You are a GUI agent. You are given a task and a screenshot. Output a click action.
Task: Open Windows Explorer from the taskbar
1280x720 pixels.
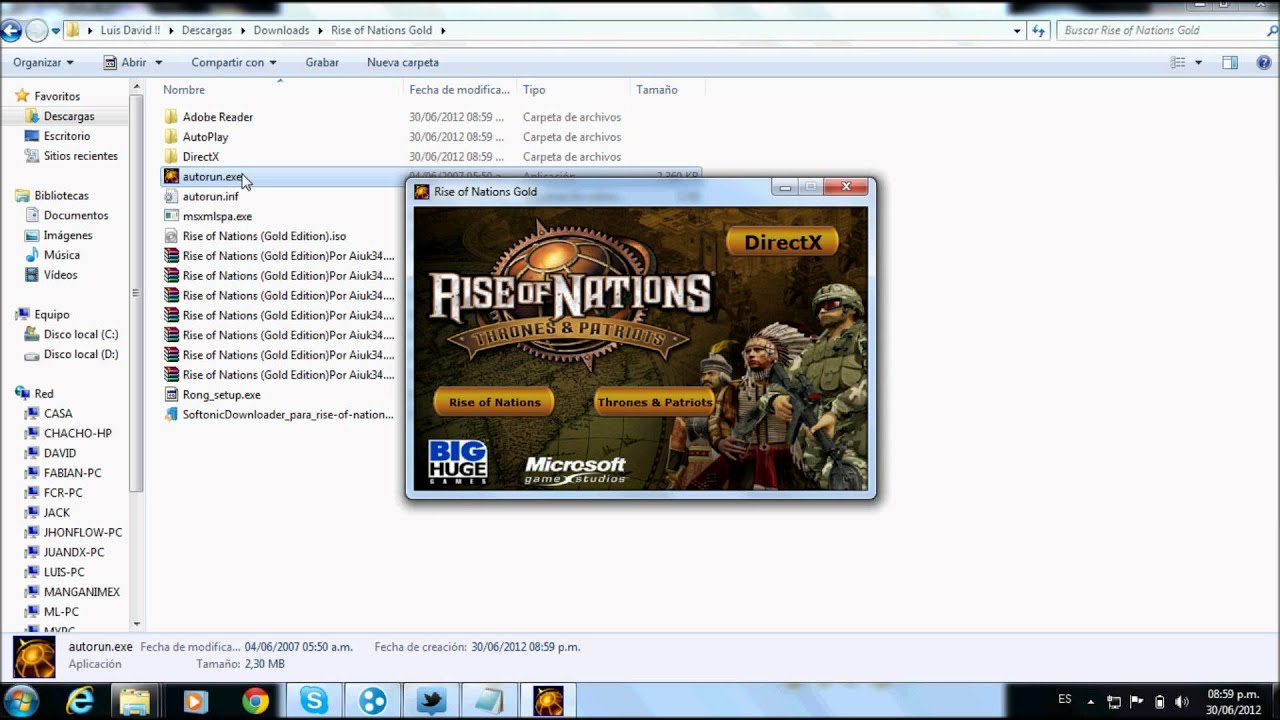click(x=135, y=701)
